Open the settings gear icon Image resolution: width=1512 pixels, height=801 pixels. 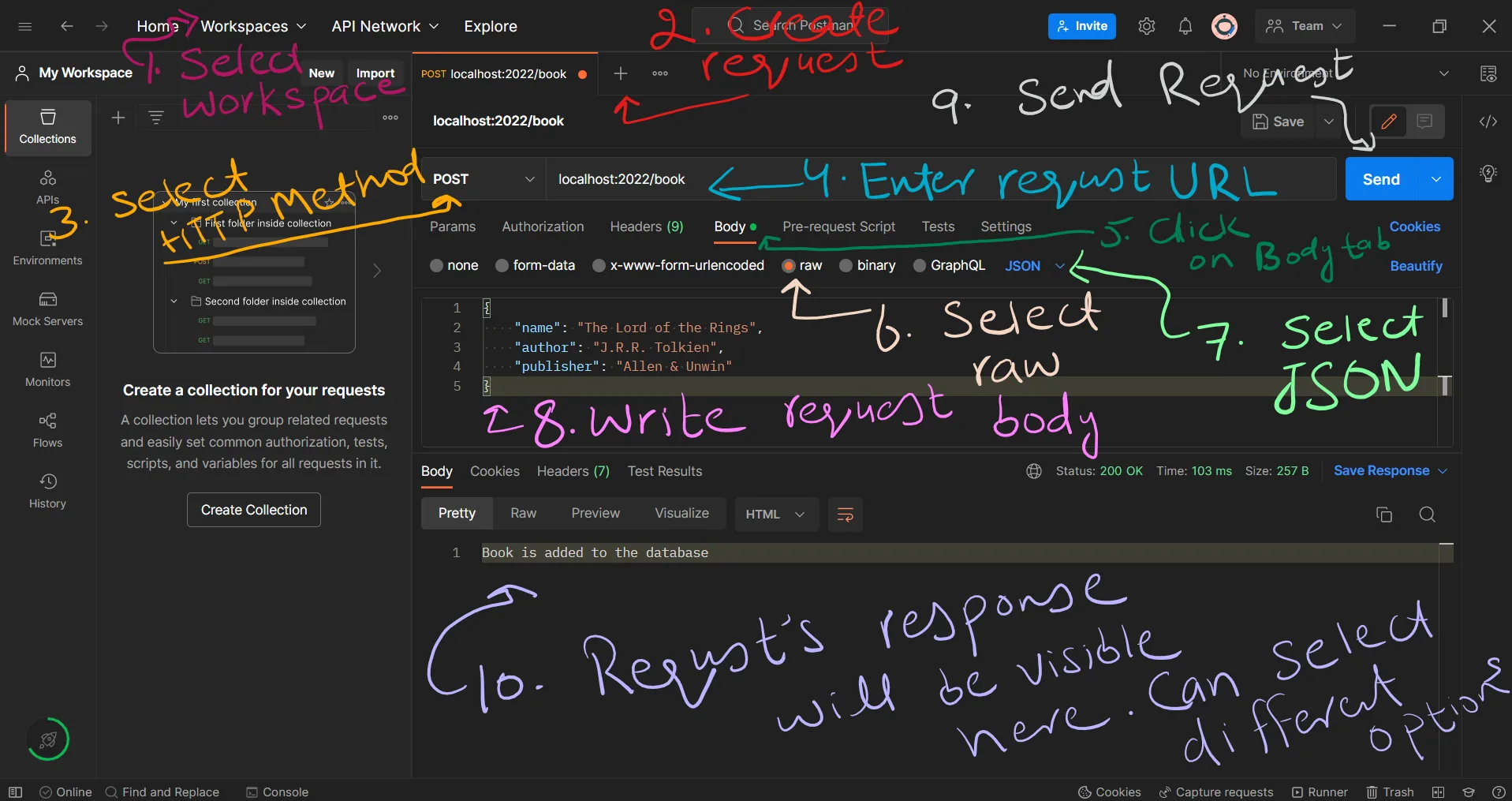1147,26
